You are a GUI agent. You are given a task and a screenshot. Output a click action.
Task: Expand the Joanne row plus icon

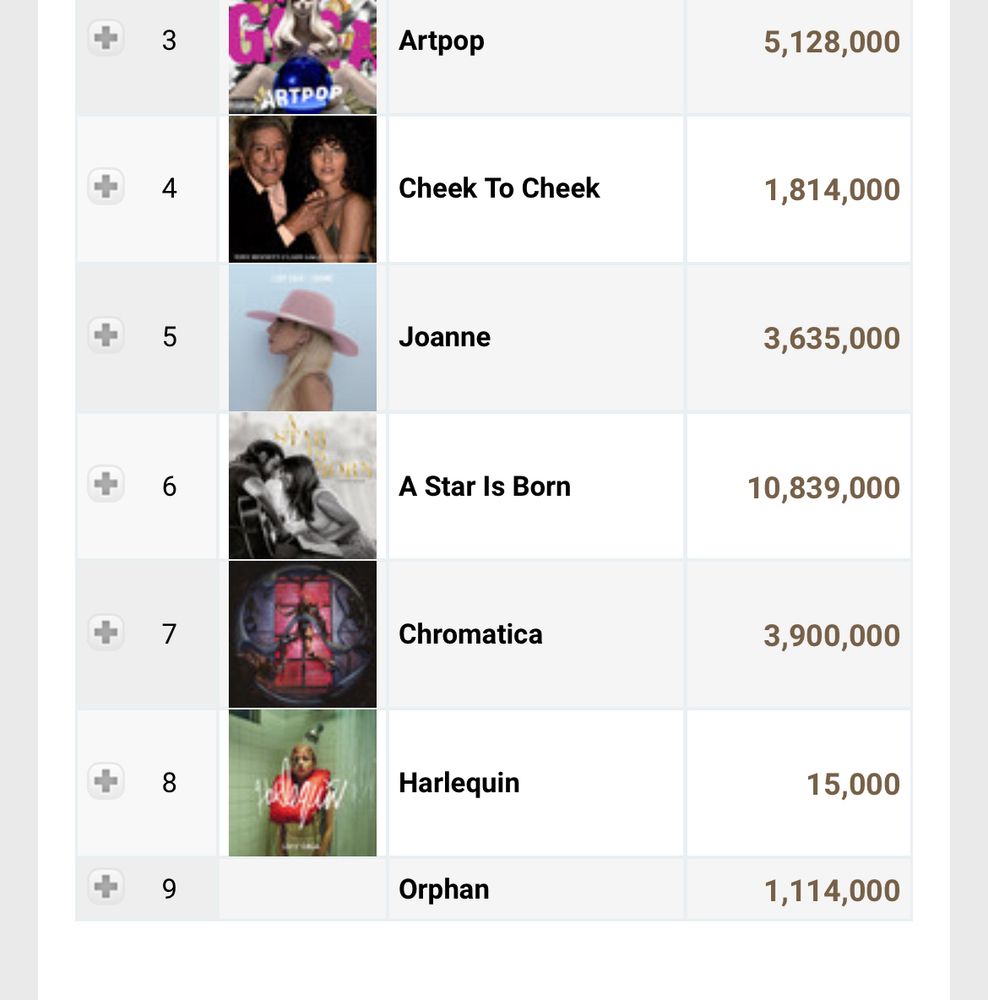(x=106, y=335)
